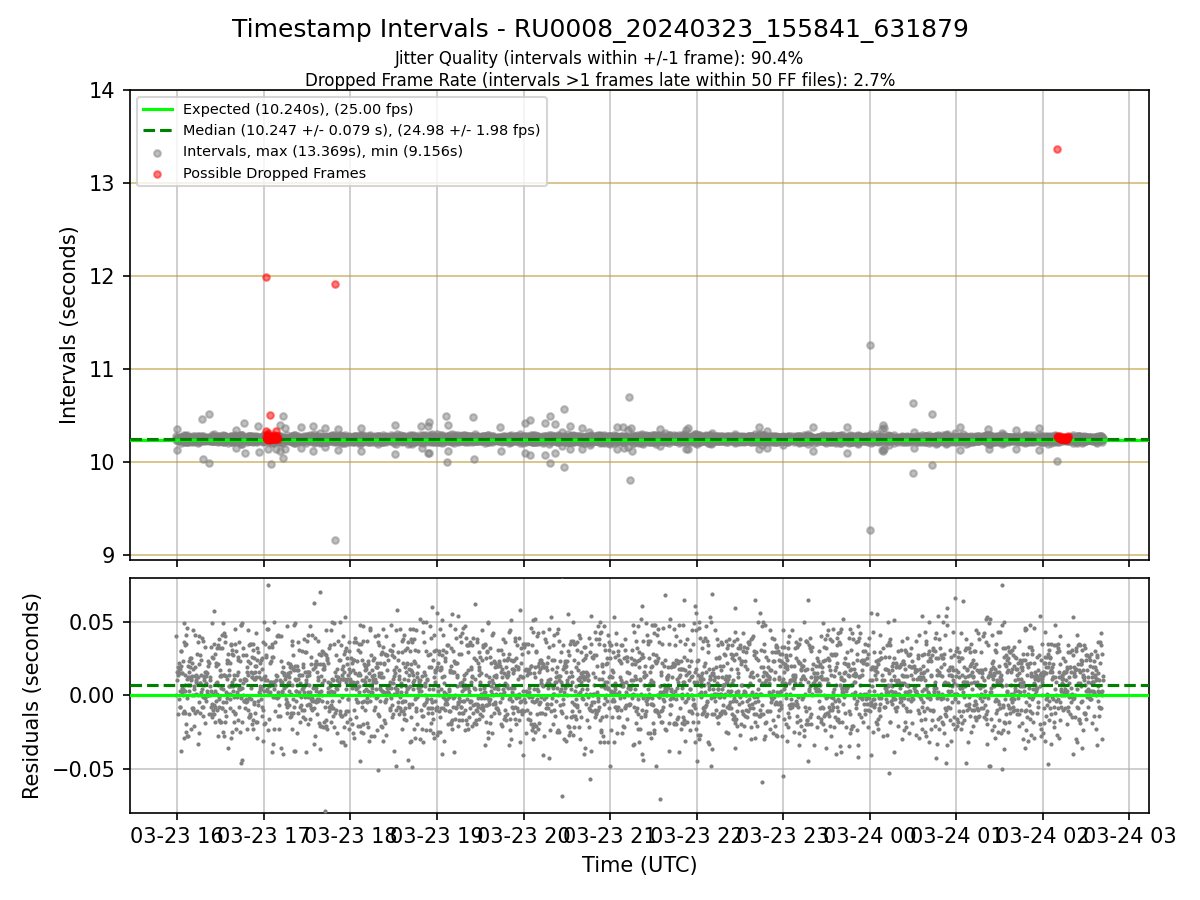Click the red dot marker in the legend
This screenshot has height=900, width=1200.
click(159, 173)
